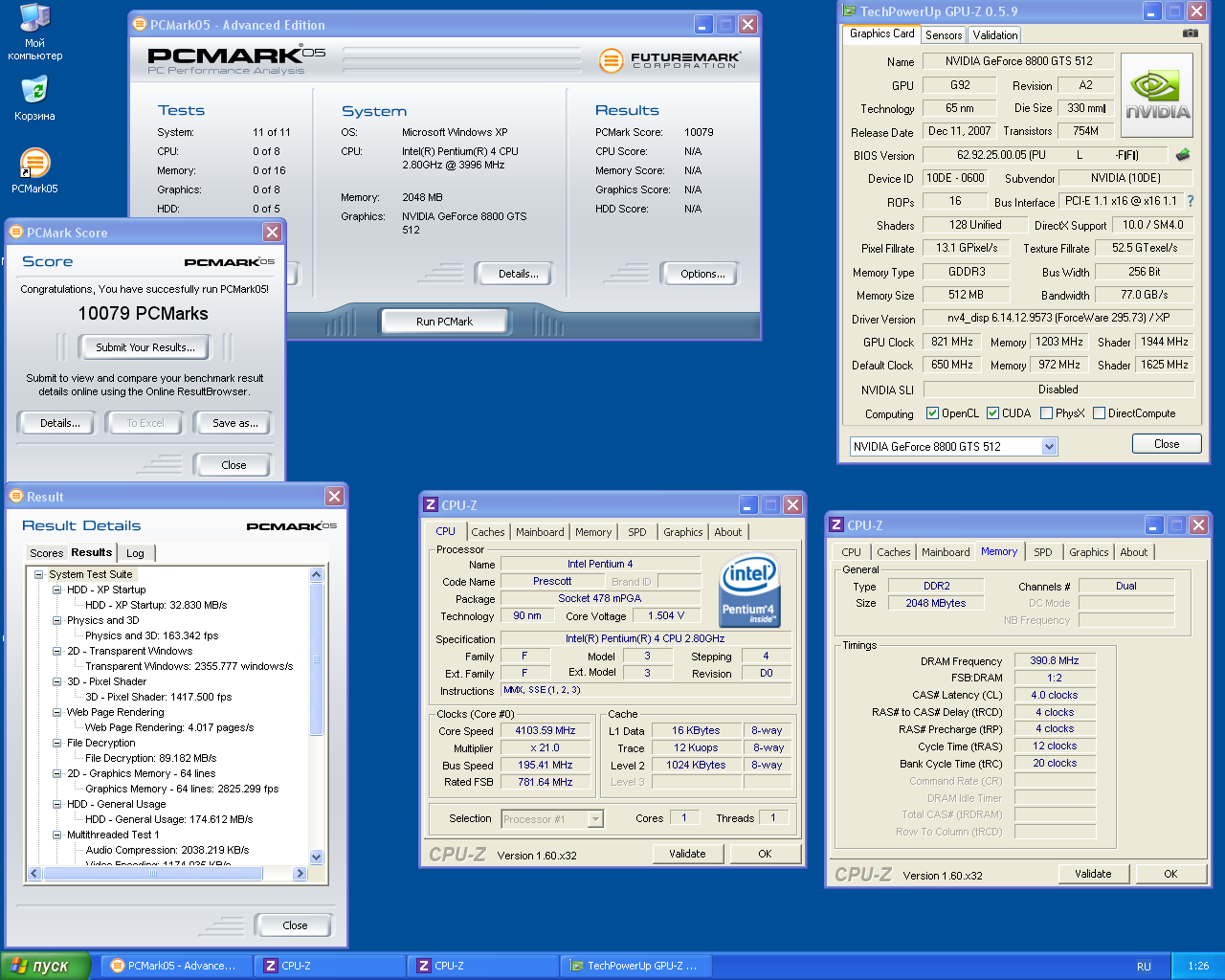Image resolution: width=1225 pixels, height=980 pixels.
Task: Click Close button in GPU-Z
Action: (1167, 444)
